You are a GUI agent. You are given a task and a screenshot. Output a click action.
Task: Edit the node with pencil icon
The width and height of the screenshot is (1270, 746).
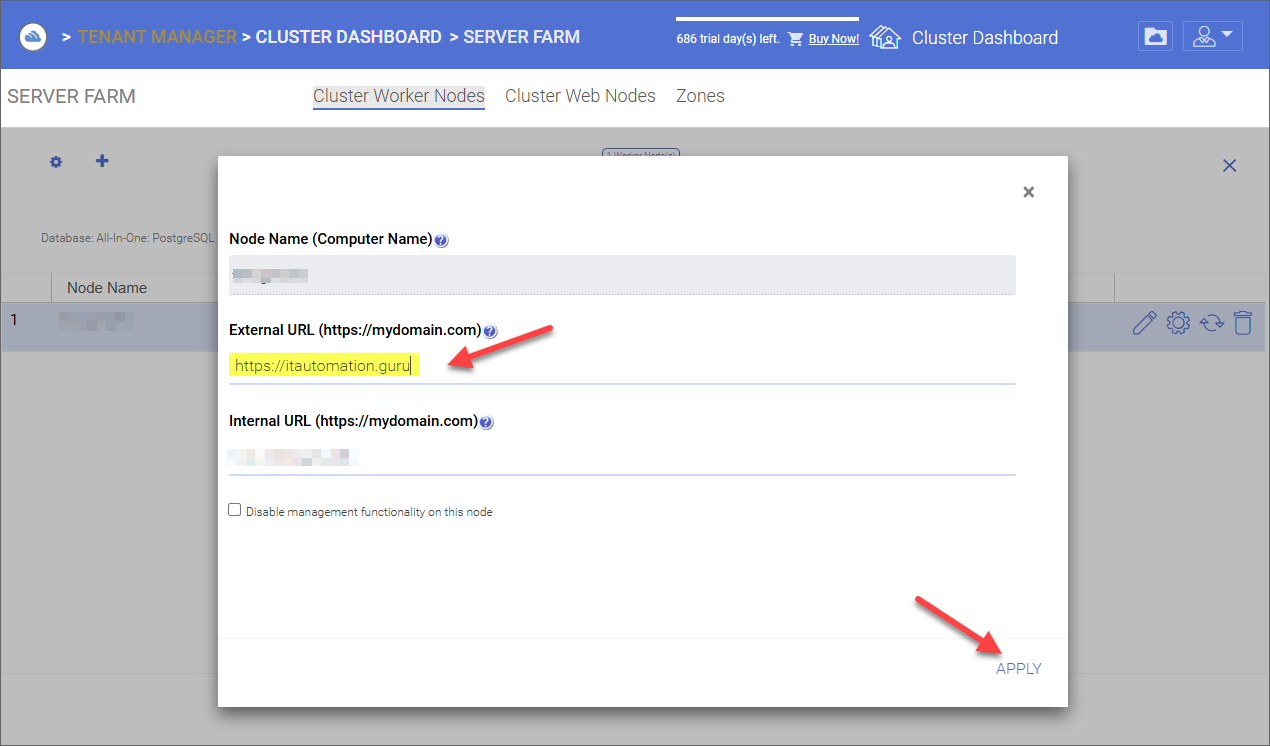[1144, 322]
